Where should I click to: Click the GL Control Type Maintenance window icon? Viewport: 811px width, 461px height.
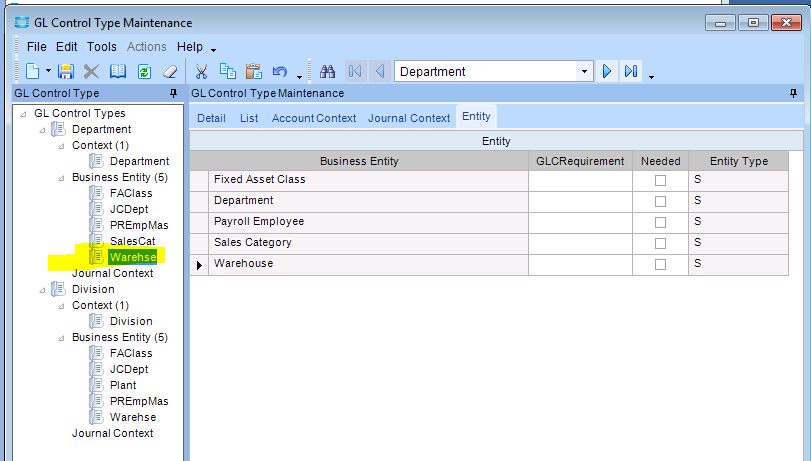tap(22, 22)
